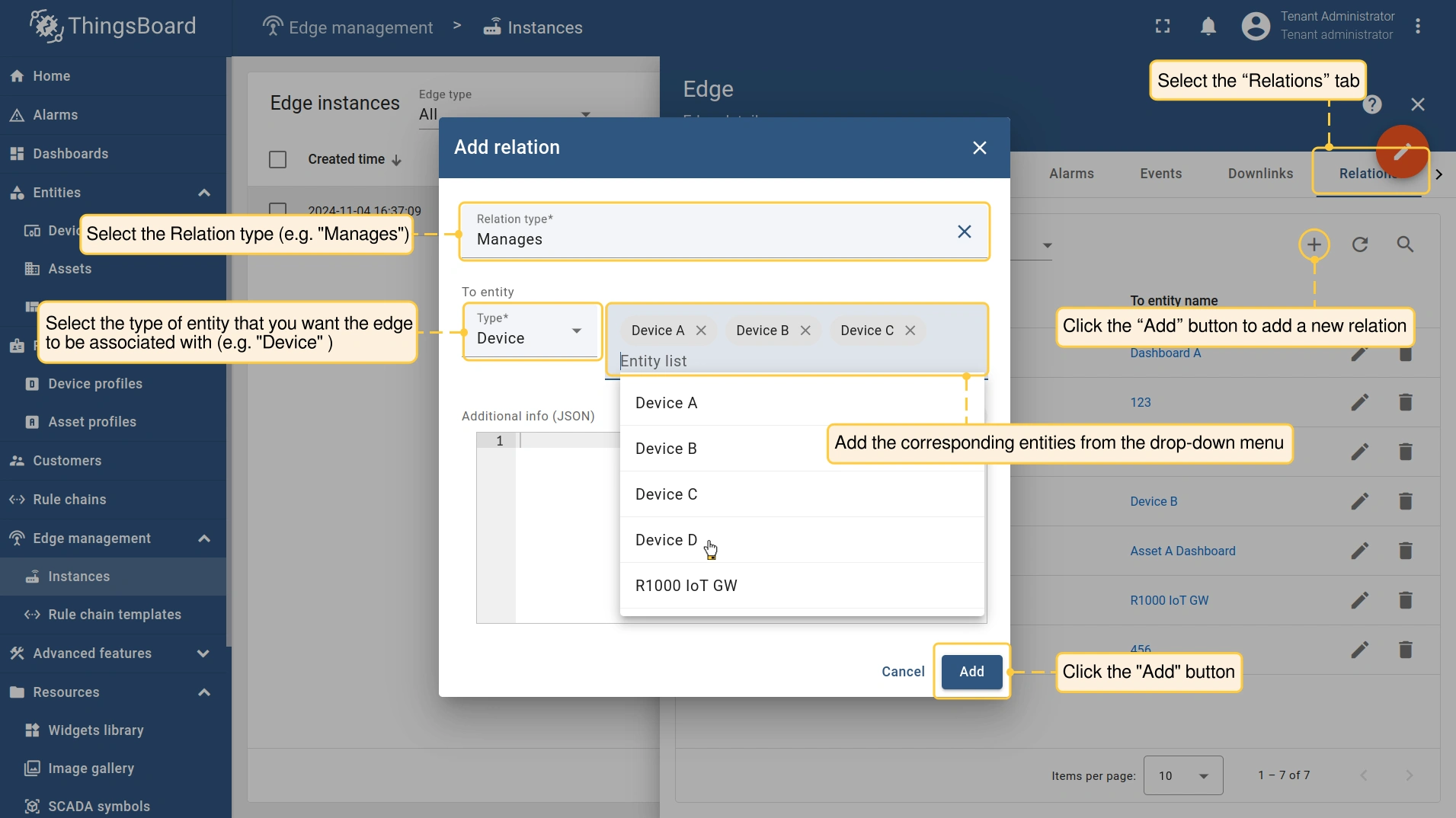Edit the Device B relation

tap(1359, 501)
